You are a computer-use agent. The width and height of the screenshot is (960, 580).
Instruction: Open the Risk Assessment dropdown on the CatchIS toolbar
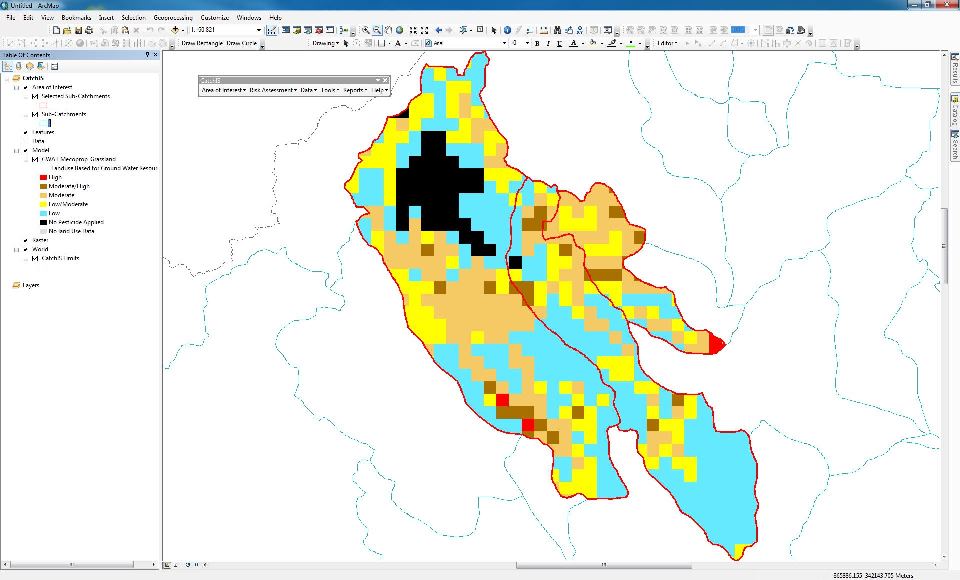(x=271, y=91)
